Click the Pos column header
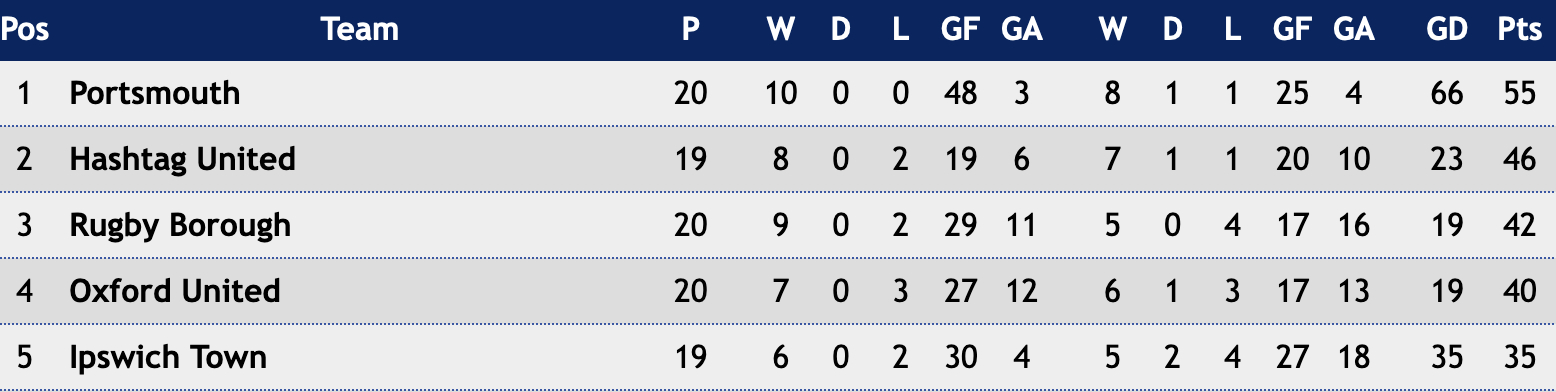This screenshot has height=392, width=1556. pyautogui.click(x=25, y=30)
